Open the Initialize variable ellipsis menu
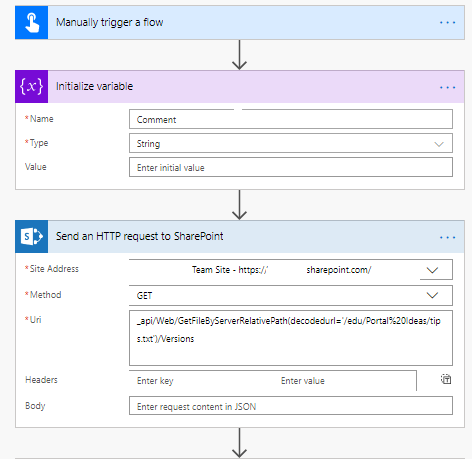The height and width of the screenshot is (459, 472). point(447,87)
